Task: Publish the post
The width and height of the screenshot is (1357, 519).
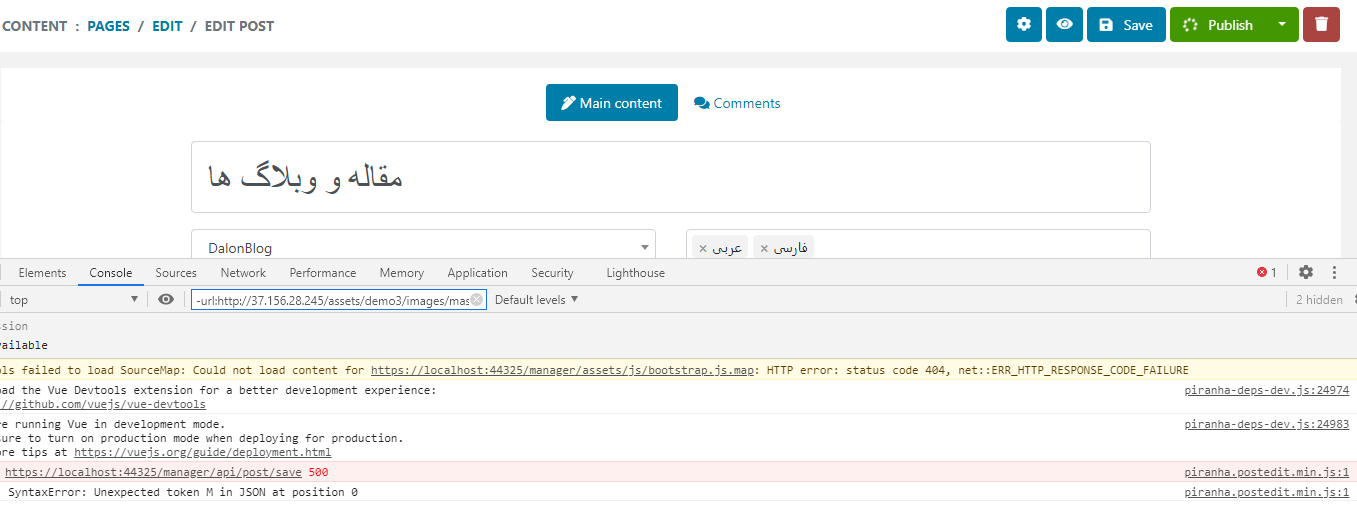Action: [x=1218, y=25]
